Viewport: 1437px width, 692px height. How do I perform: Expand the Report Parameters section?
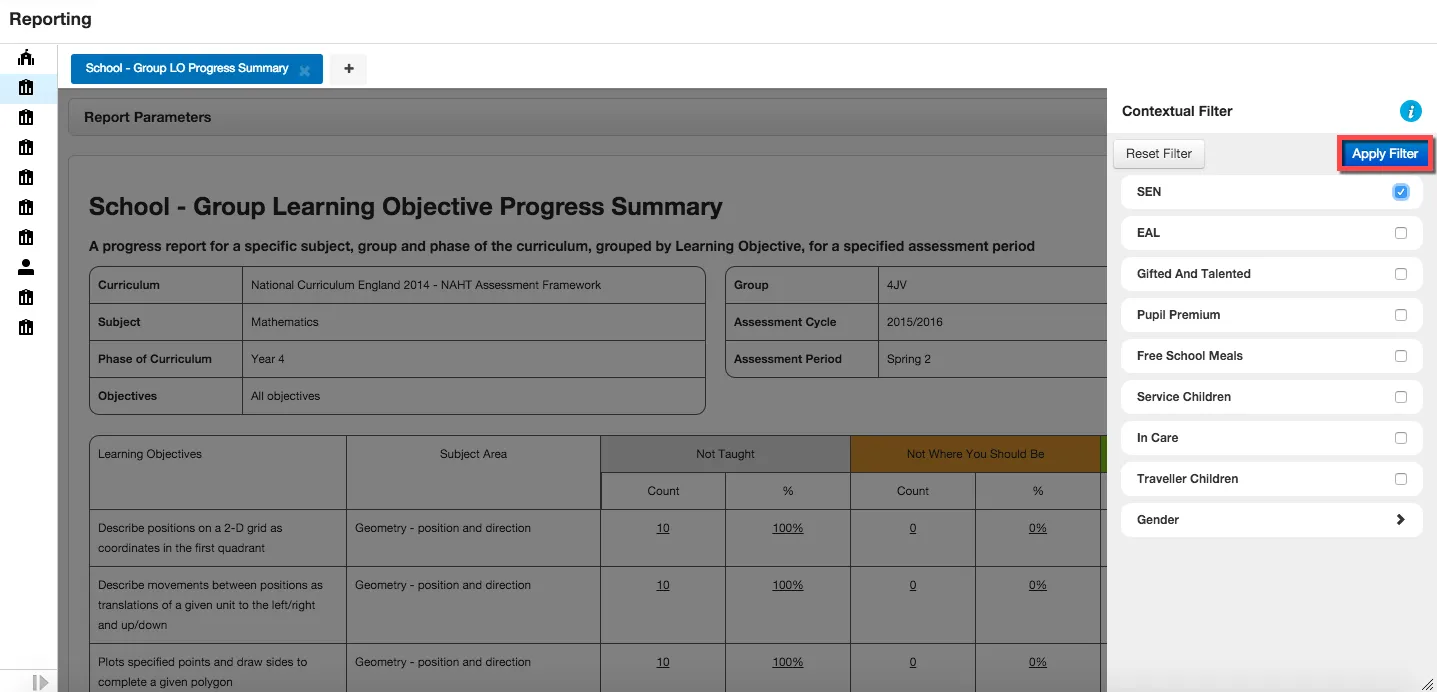tap(588, 117)
